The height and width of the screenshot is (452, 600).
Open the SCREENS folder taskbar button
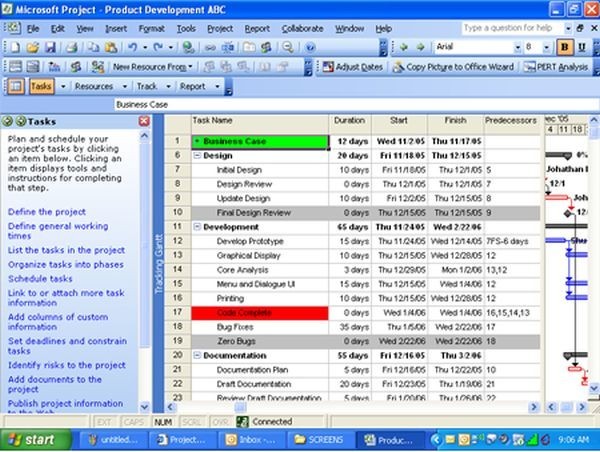point(320,440)
